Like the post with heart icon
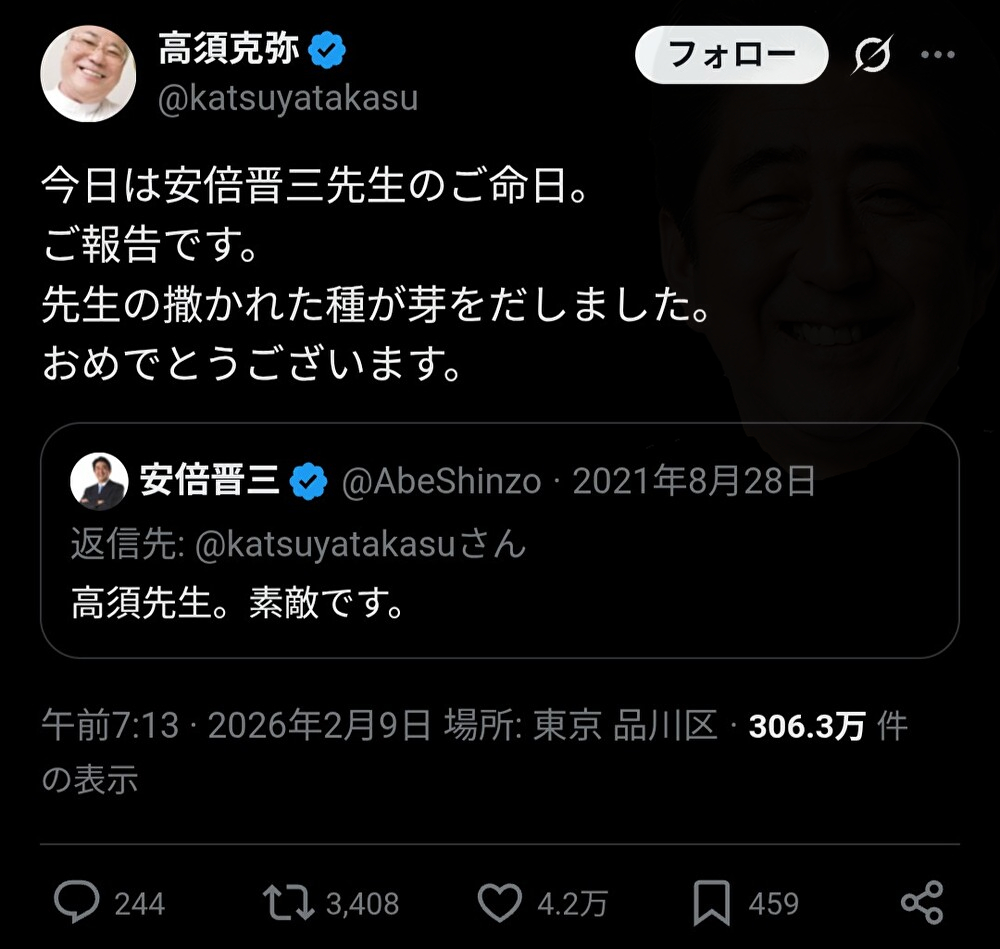Viewport: 1000px width, 949px height. [499, 902]
